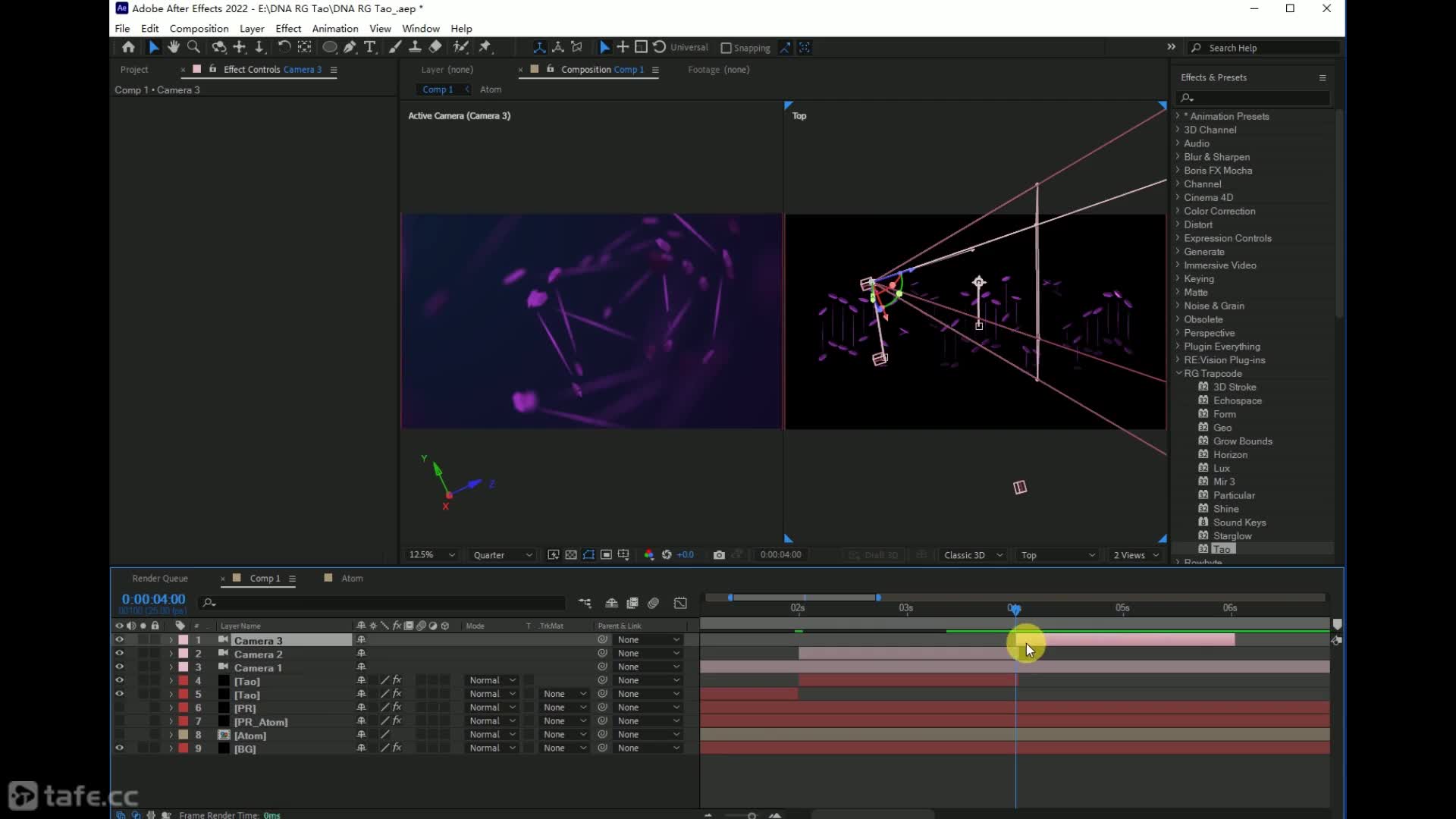The height and width of the screenshot is (819, 1456).
Task: Open the Animation menu
Action: 335,28
